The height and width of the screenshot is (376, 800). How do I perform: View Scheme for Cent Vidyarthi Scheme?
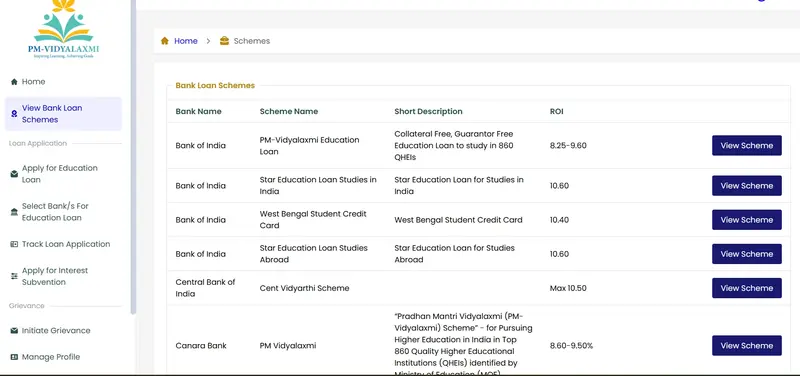746,288
